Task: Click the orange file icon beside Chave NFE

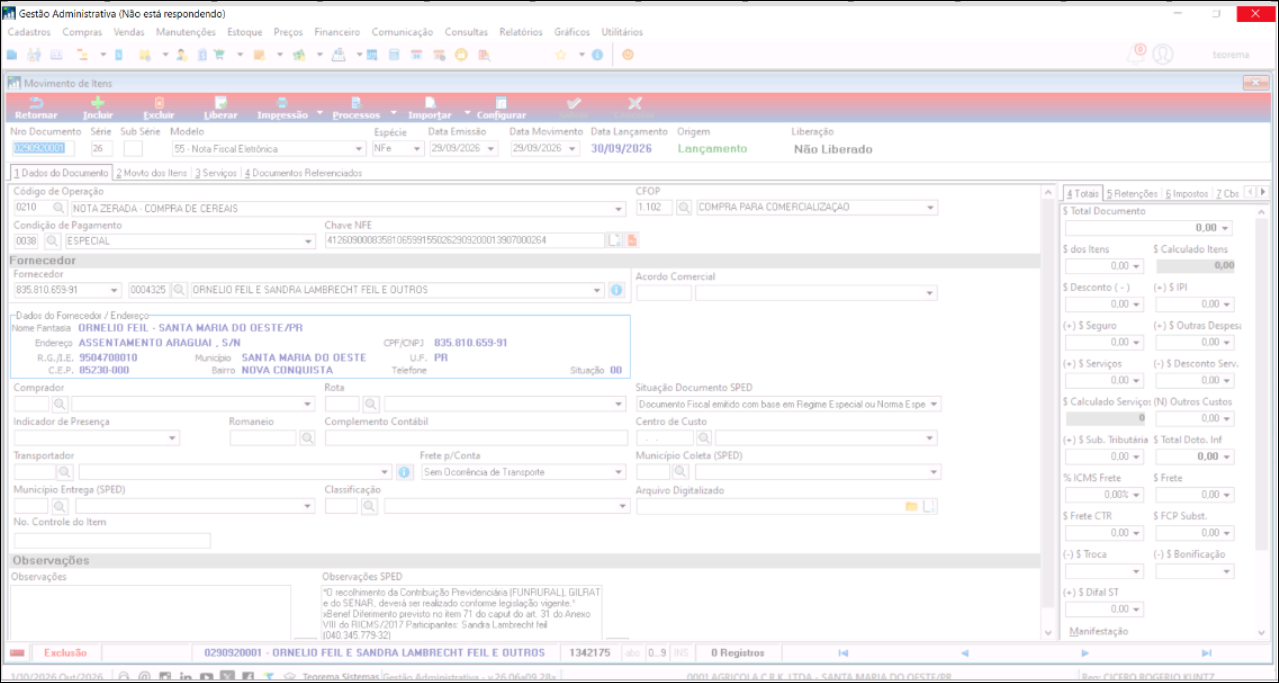Action: (x=632, y=241)
